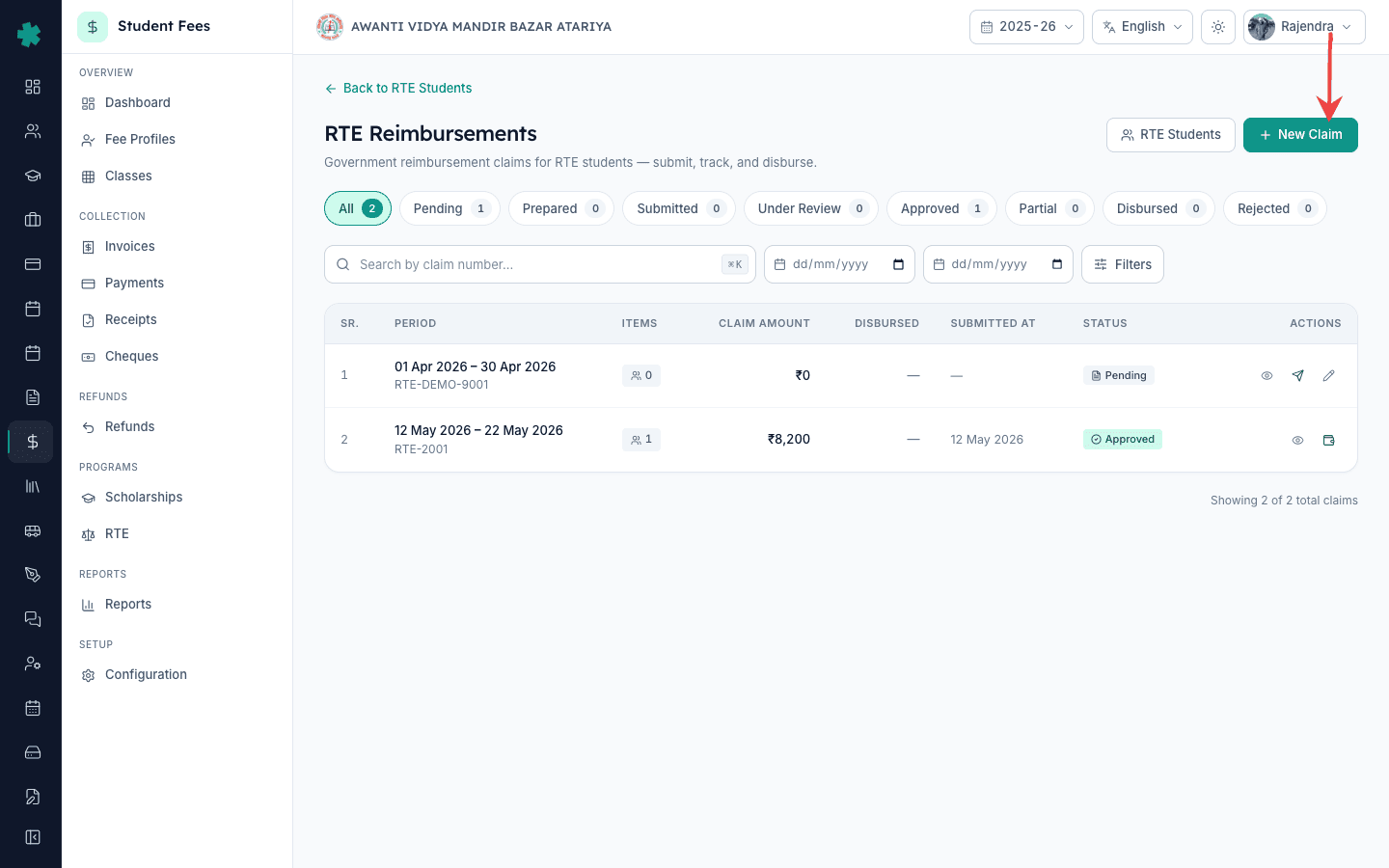Click the Pending status badge
The image size is (1389, 868).
click(1119, 375)
